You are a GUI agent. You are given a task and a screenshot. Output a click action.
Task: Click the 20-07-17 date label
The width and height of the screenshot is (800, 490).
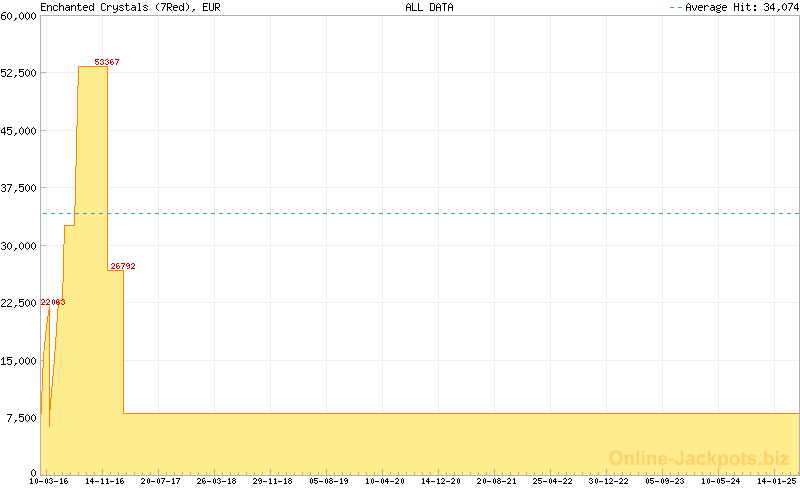click(x=161, y=481)
